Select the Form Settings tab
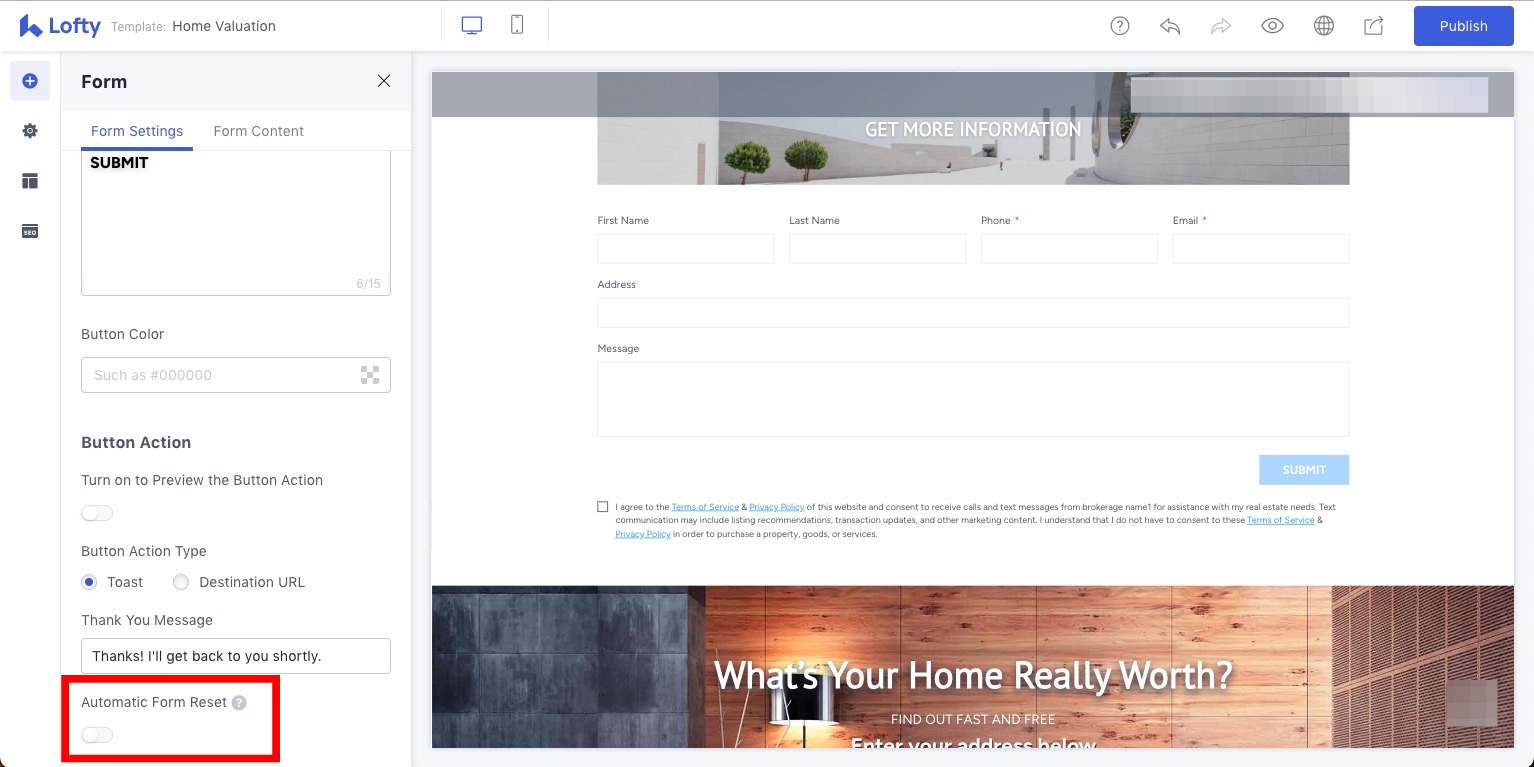Viewport: 1534px width, 767px height. coord(137,131)
